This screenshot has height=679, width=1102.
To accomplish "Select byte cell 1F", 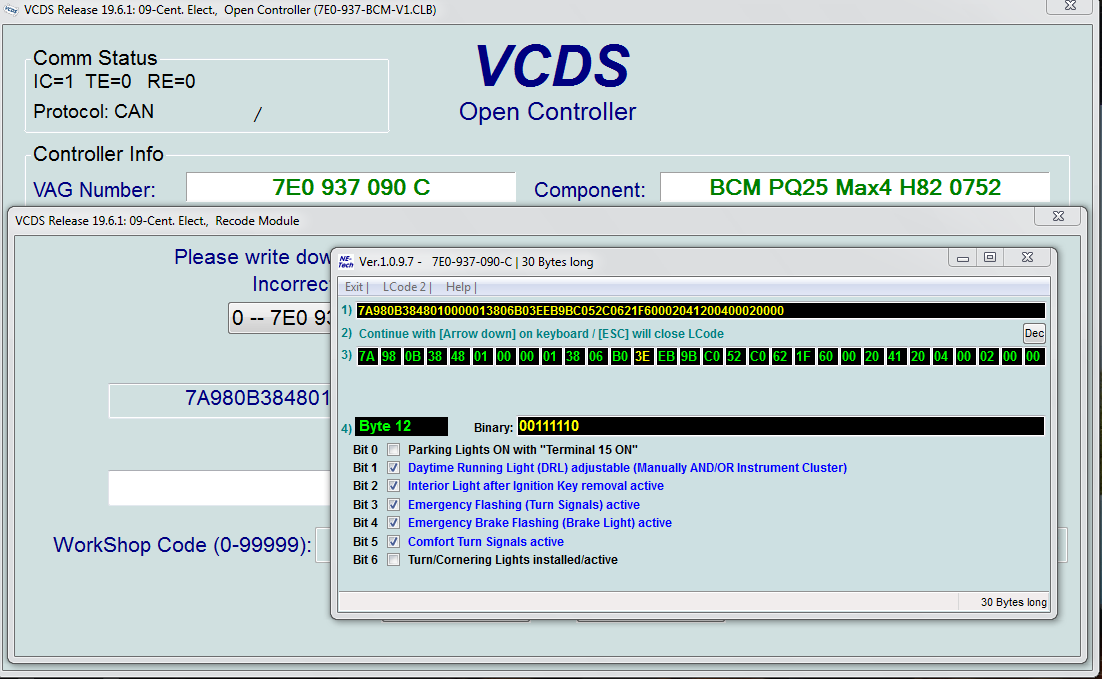I will pos(803,356).
